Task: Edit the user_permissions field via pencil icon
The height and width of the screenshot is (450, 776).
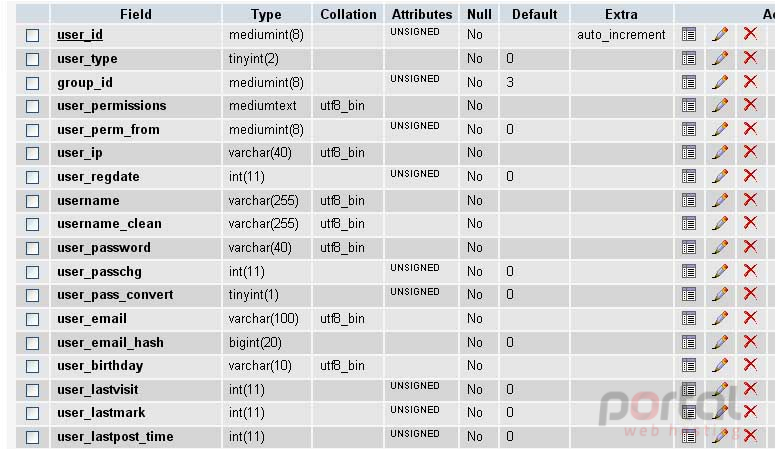Action: (720, 105)
